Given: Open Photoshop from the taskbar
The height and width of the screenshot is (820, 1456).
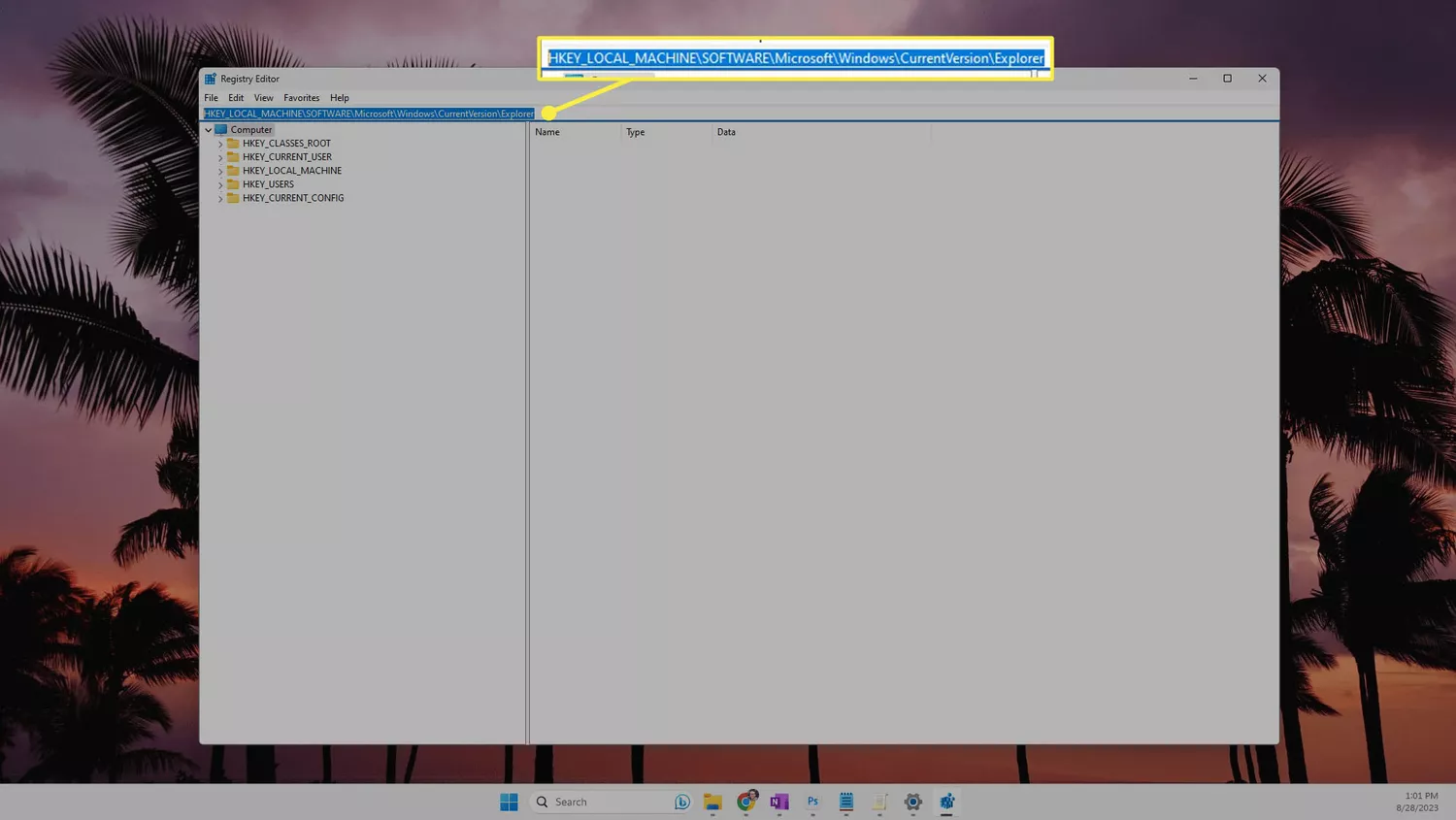Looking at the screenshot, I should (x=812, y=802).
